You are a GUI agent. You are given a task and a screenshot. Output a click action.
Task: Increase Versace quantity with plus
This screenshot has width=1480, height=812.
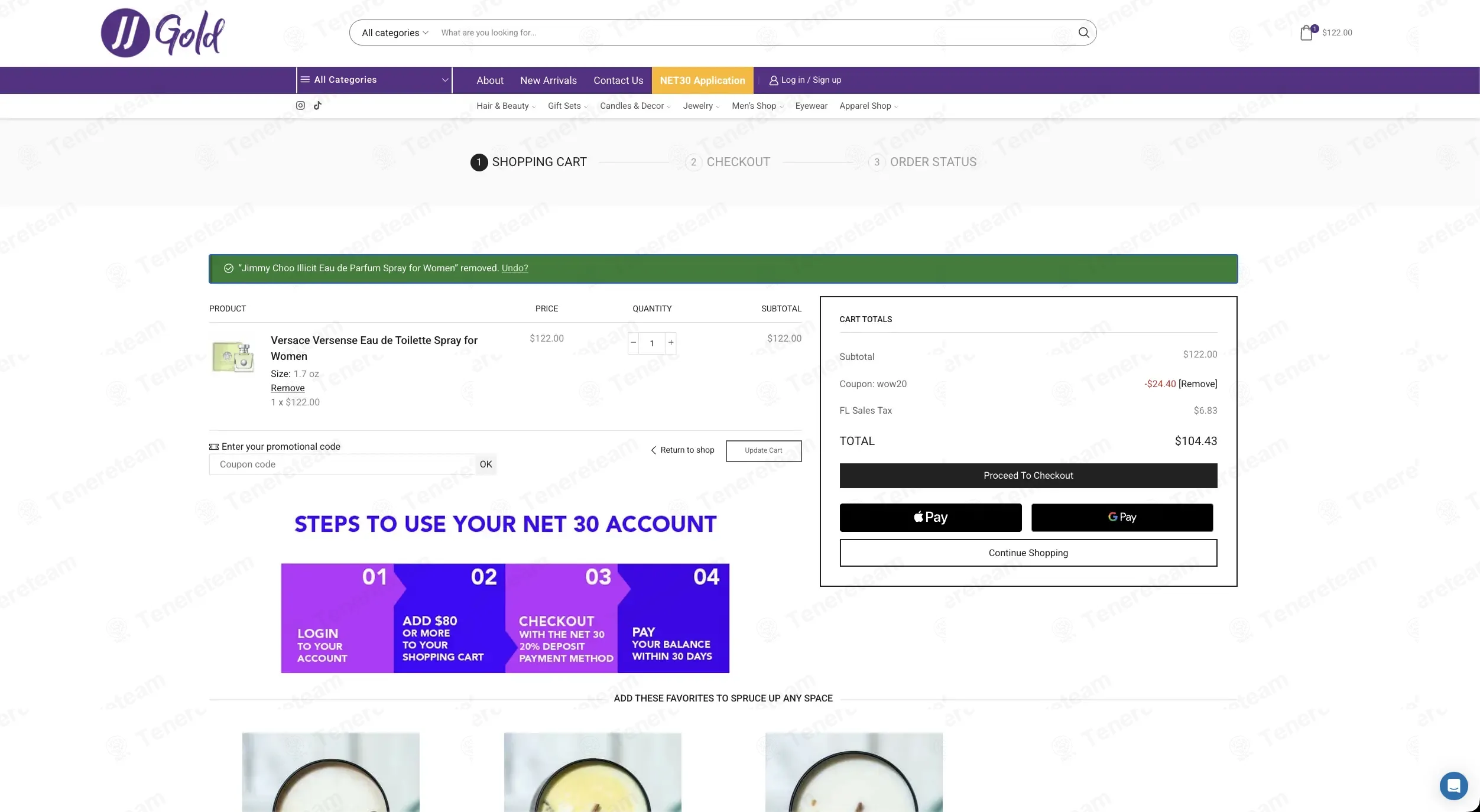click(x=671, y=343)
